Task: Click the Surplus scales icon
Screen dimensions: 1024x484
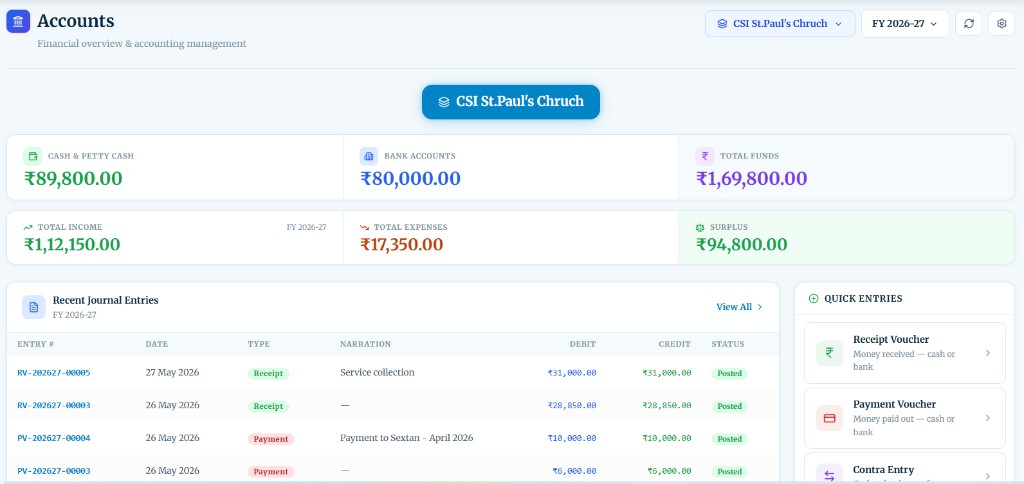Action: (701, 227)
